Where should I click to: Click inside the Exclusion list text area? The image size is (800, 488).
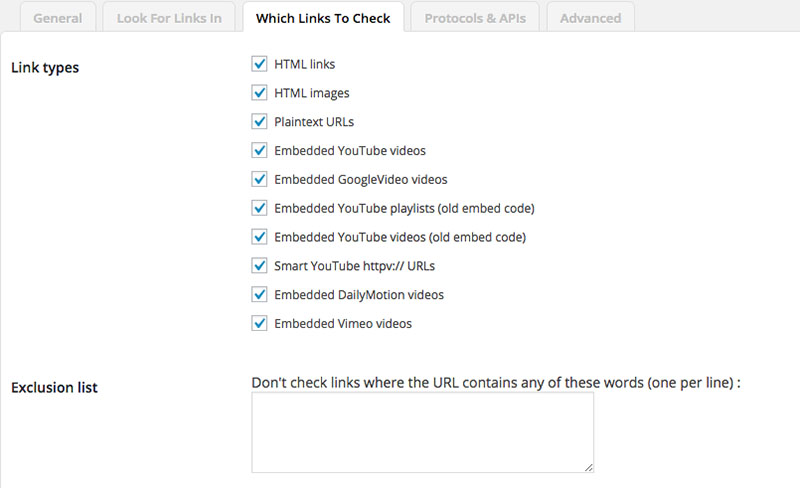tap(422, 432)
